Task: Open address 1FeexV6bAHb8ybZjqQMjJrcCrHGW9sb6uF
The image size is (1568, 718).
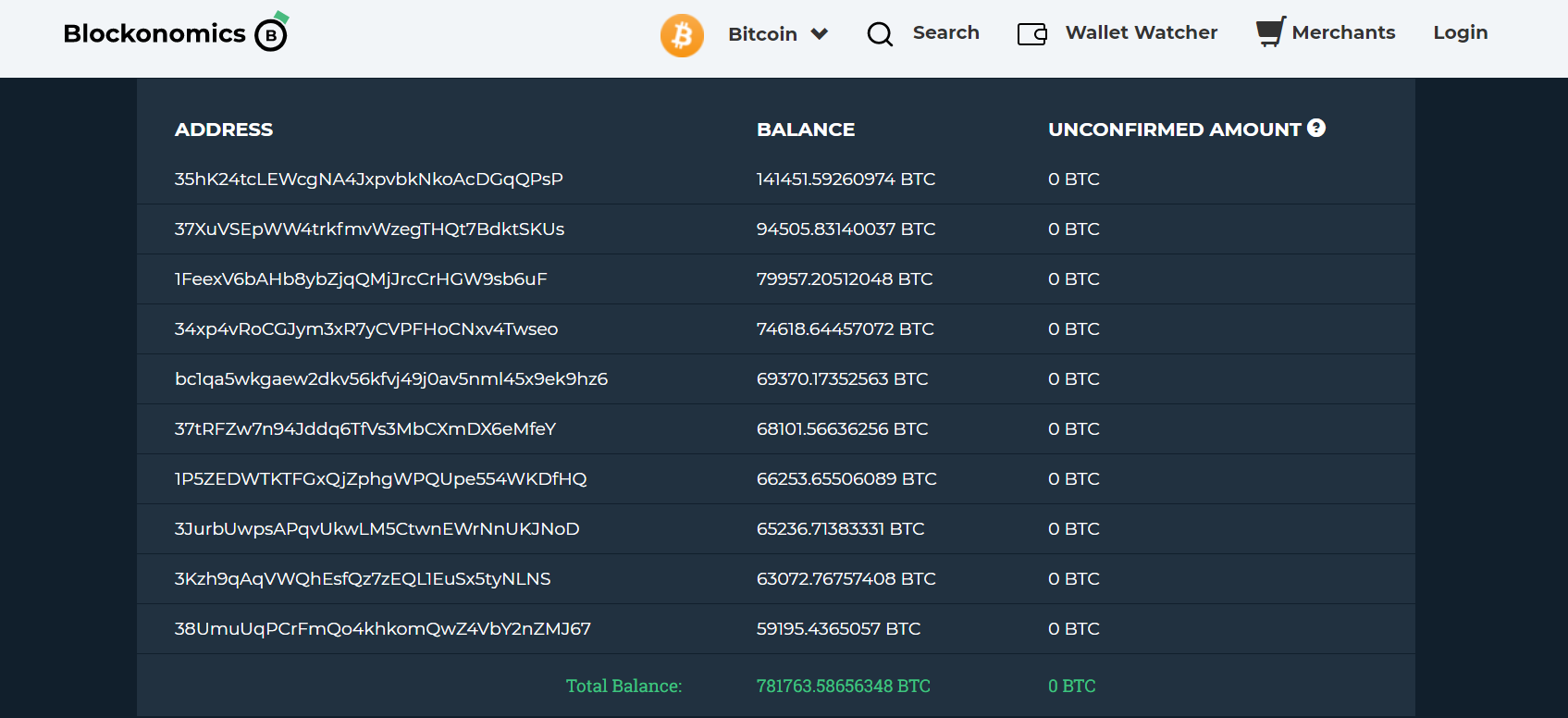Action: [361, 279]
